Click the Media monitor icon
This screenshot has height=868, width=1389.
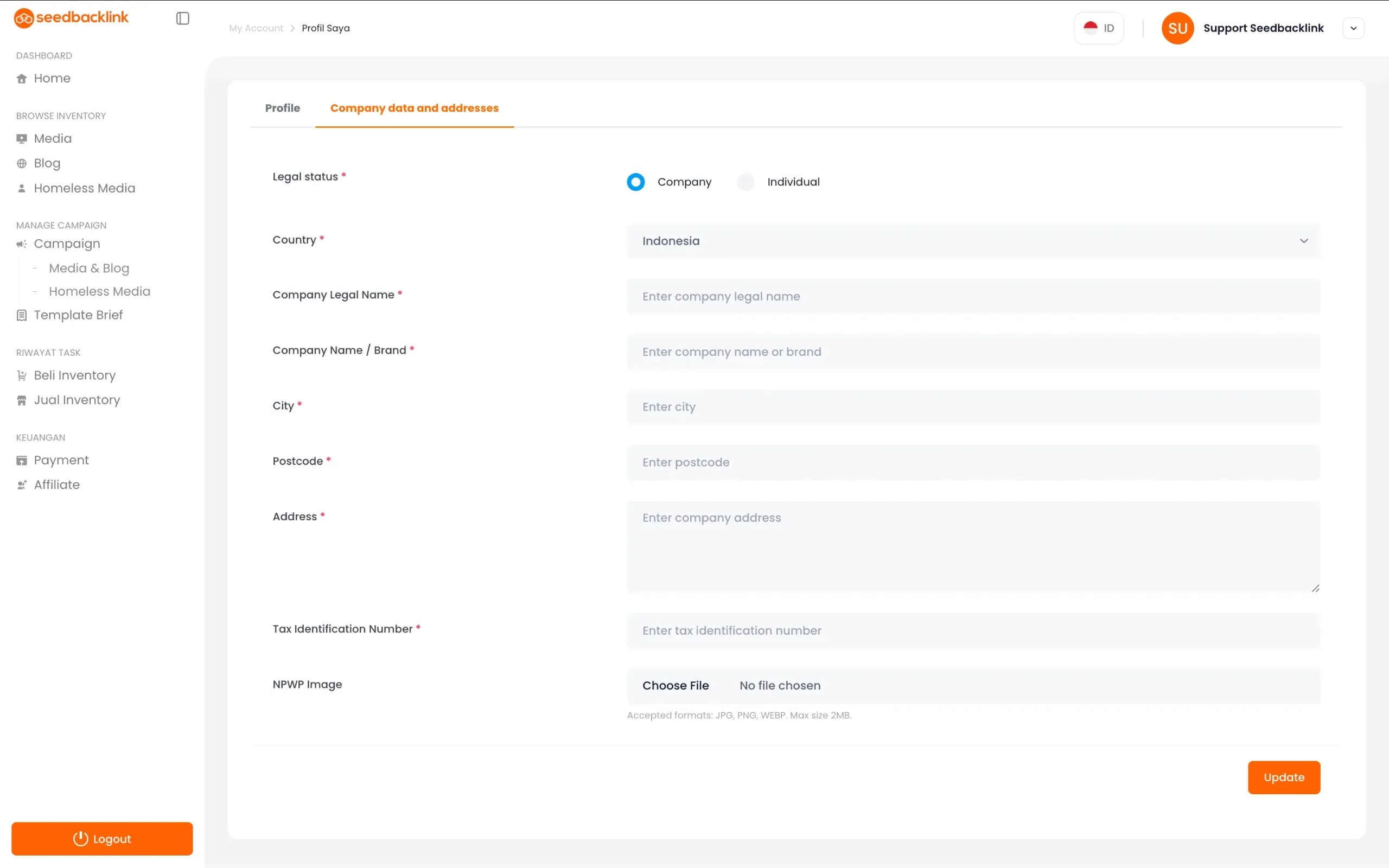pos(22,139)
